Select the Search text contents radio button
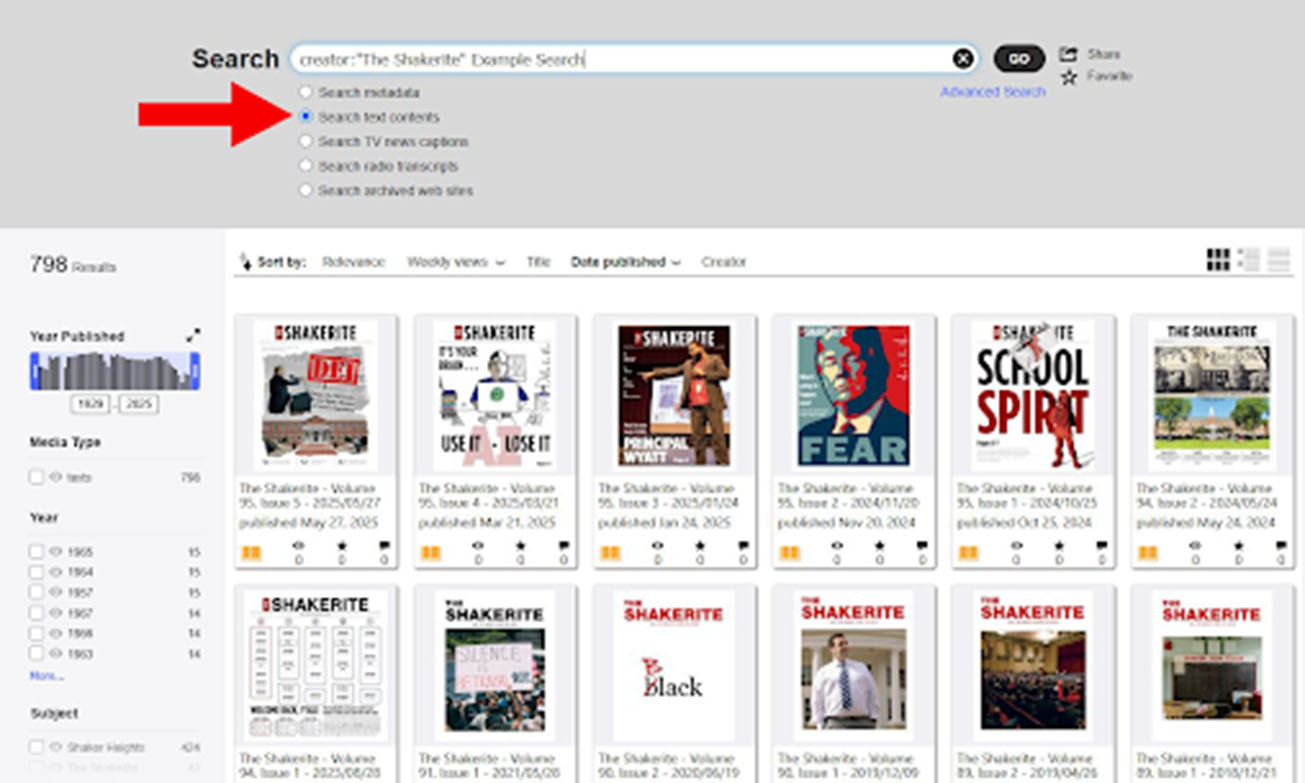The image size is (1305, 783). (x=306, y=117)
